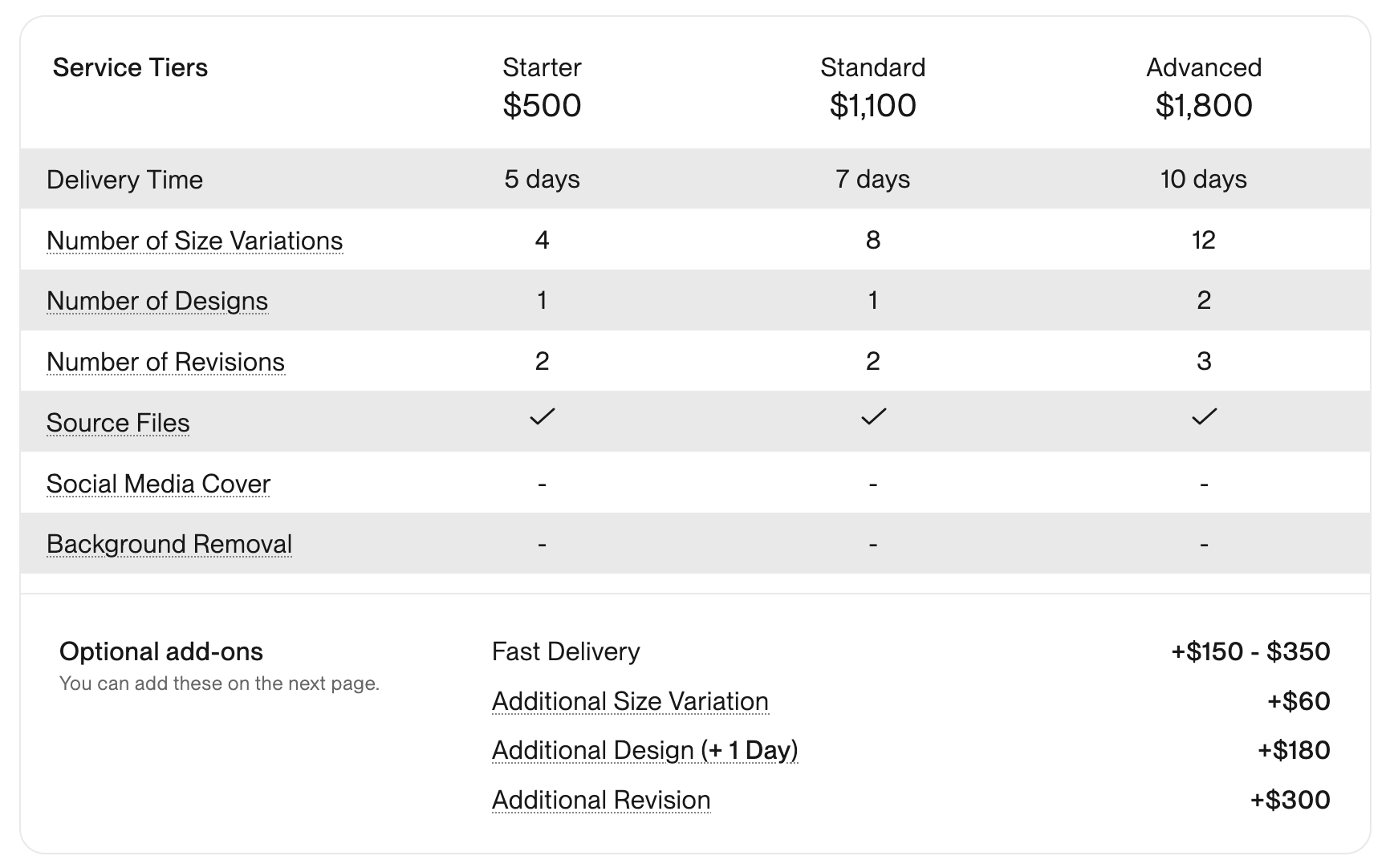Click the Advanced tier Source Files checkmark

point(1204,416)
